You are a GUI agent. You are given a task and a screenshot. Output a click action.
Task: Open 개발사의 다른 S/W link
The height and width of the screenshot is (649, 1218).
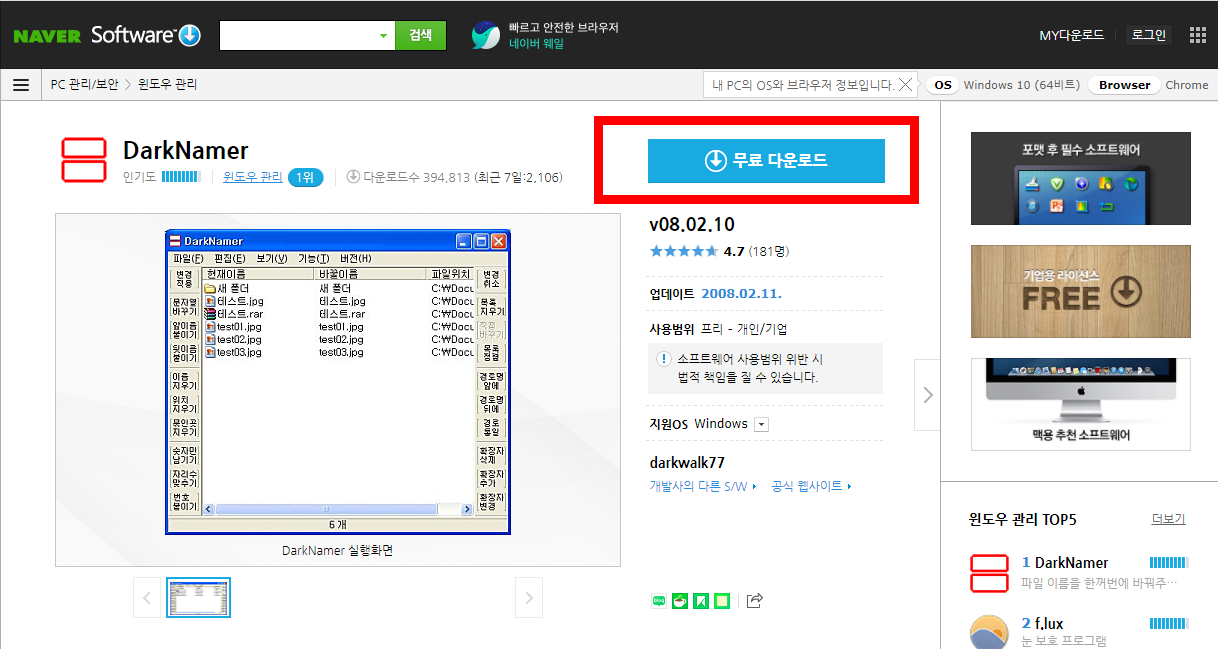701,486
